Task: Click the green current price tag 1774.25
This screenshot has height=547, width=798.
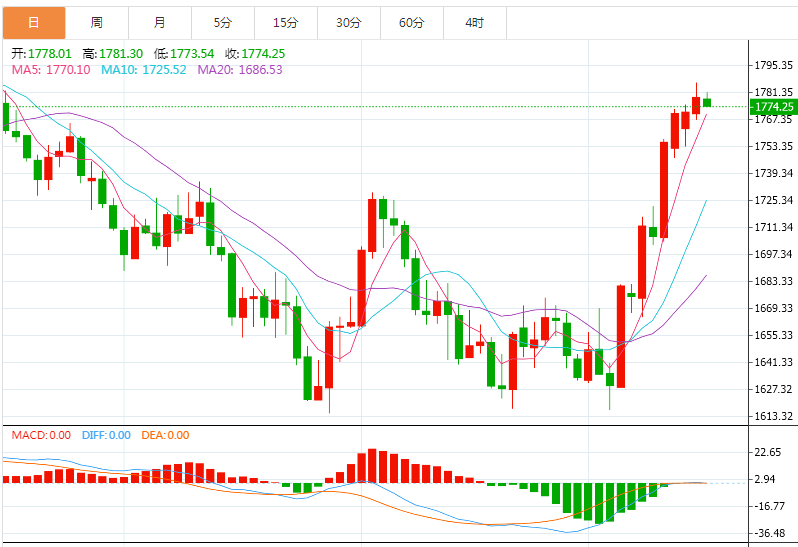Action: 774,107
